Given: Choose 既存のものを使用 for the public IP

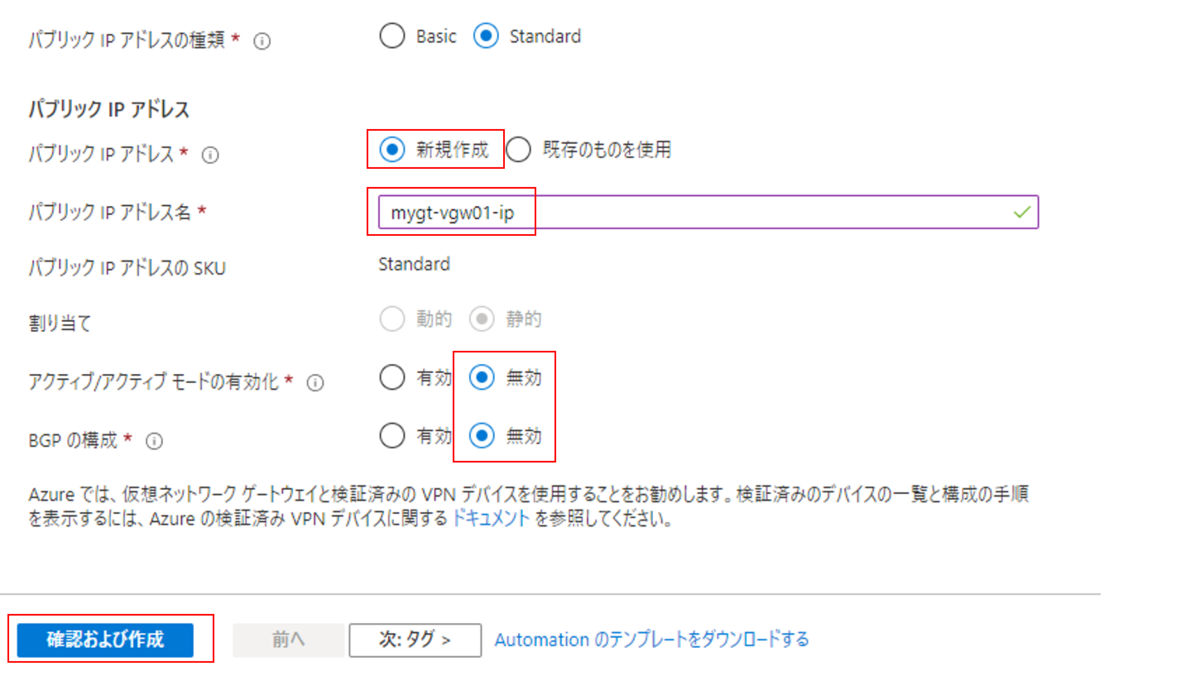Looking at the screenshot, I should click(x=518, y=150).
